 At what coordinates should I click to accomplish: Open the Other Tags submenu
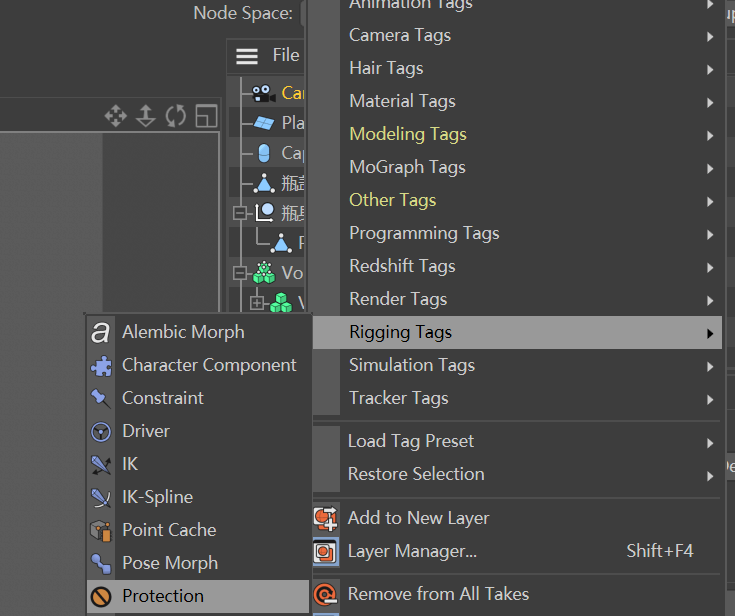(517, 201)
